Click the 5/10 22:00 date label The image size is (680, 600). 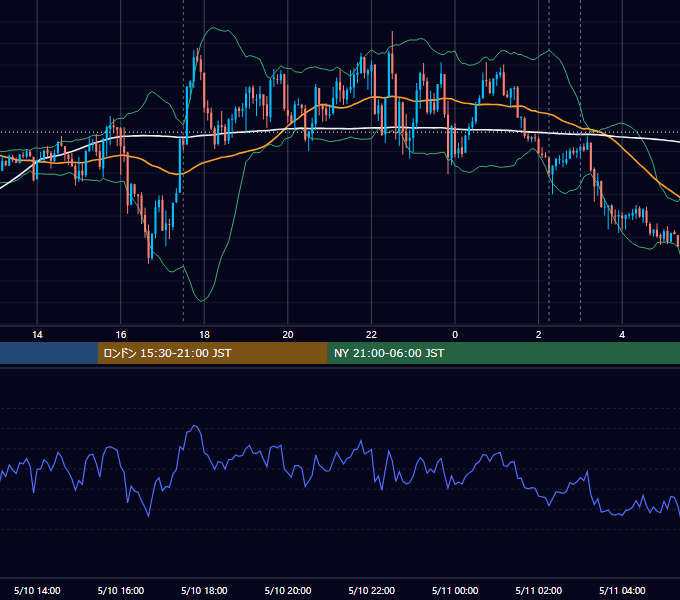372,590
